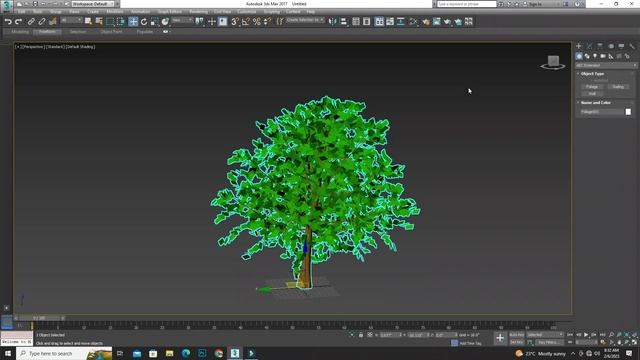Open the reference coordinate system dropdown
This screenshot has width=640, height=360.
(x=182, y=20)
